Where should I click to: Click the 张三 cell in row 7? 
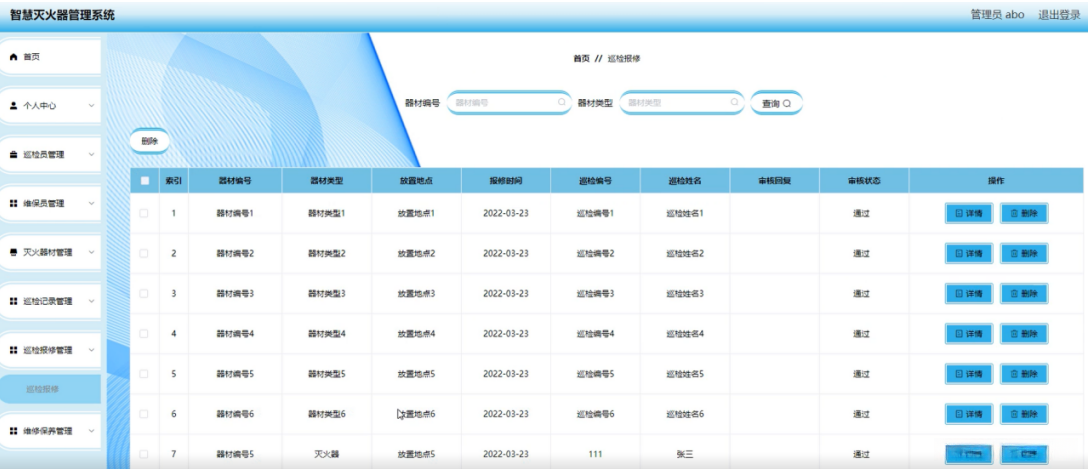[685, 454]
